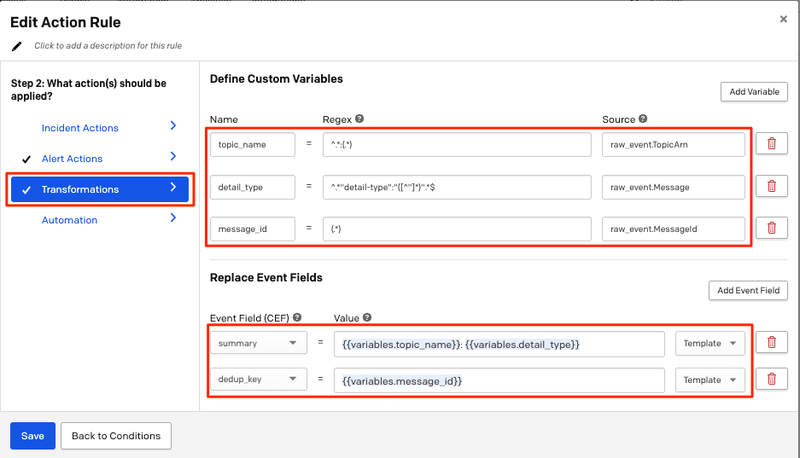Select the Transformations section
The width and height of the screenshot is (800, 458).
[100, 189]
